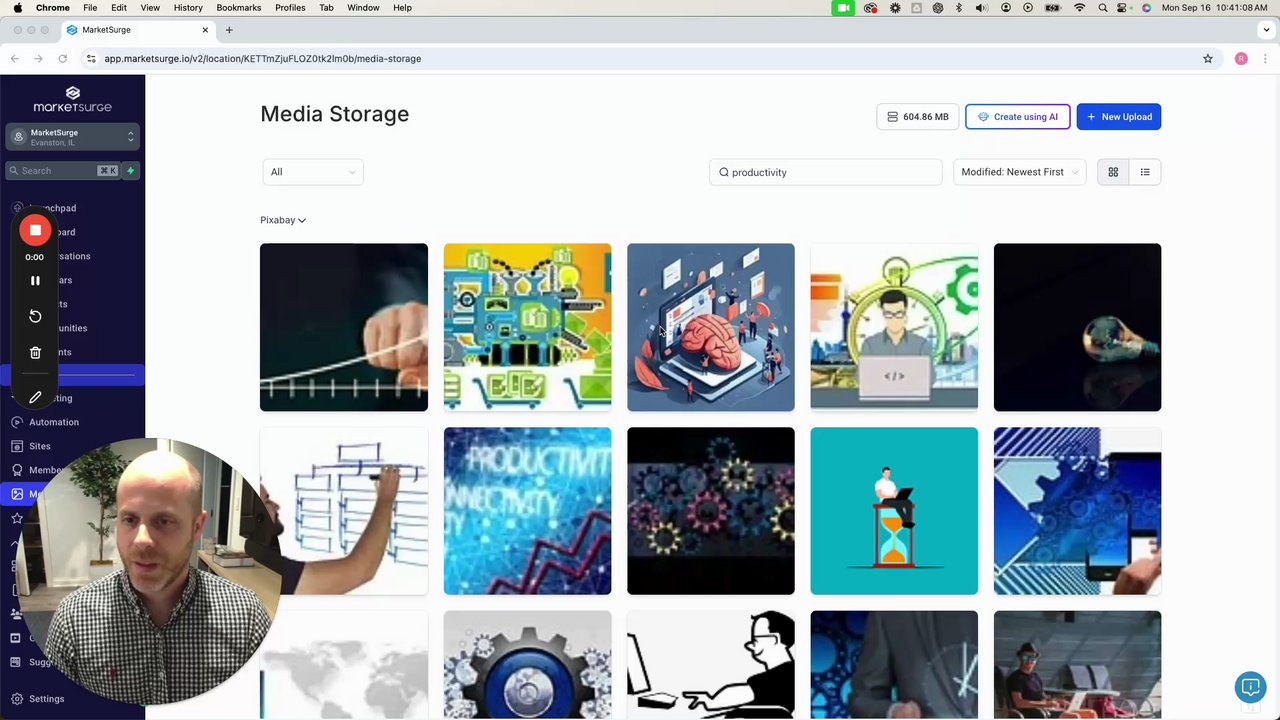Screen dimensions: 1280x720
Task: Restart the recording with the undo arrow
Action: pos(35,316)
